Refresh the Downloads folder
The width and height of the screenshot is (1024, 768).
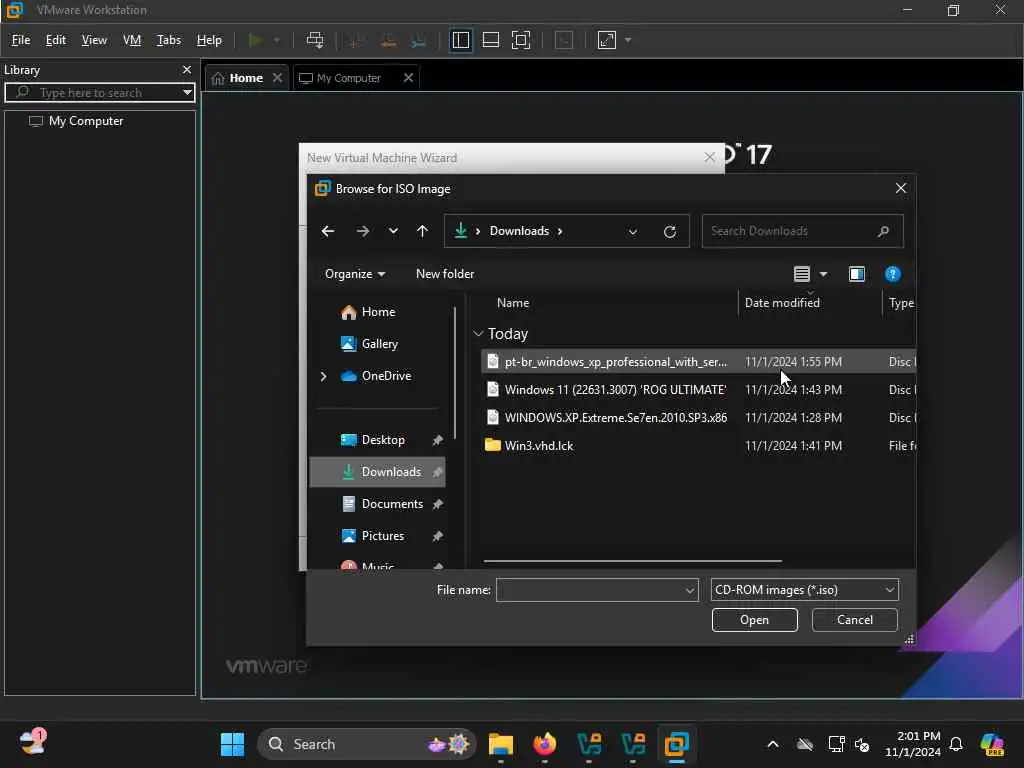(669, 232)
